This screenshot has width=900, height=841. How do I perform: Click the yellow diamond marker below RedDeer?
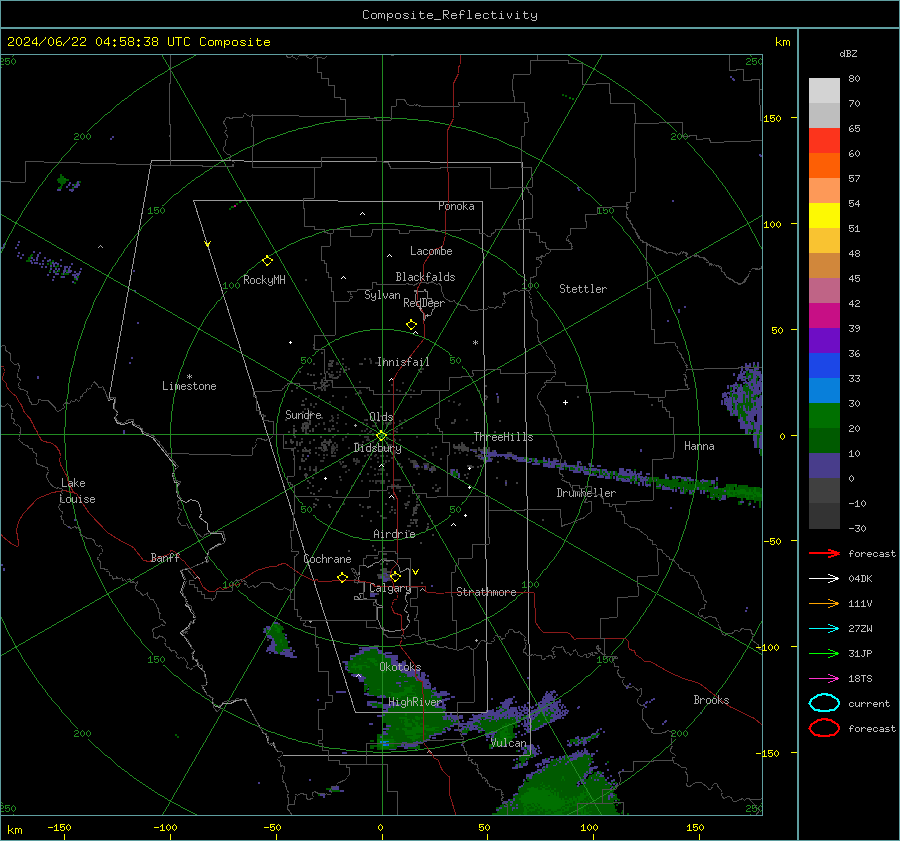411,325
